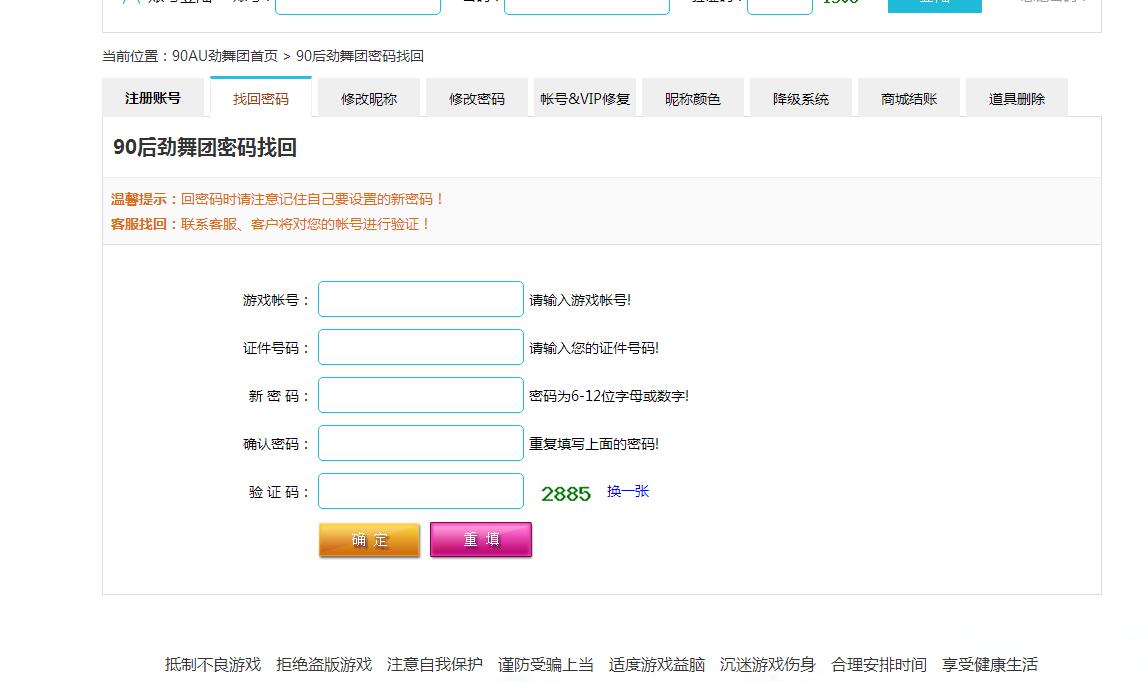This screenshot has width=1148, height=682.
Task: Switch to the 修改昵称 tab
Action: 369,98
